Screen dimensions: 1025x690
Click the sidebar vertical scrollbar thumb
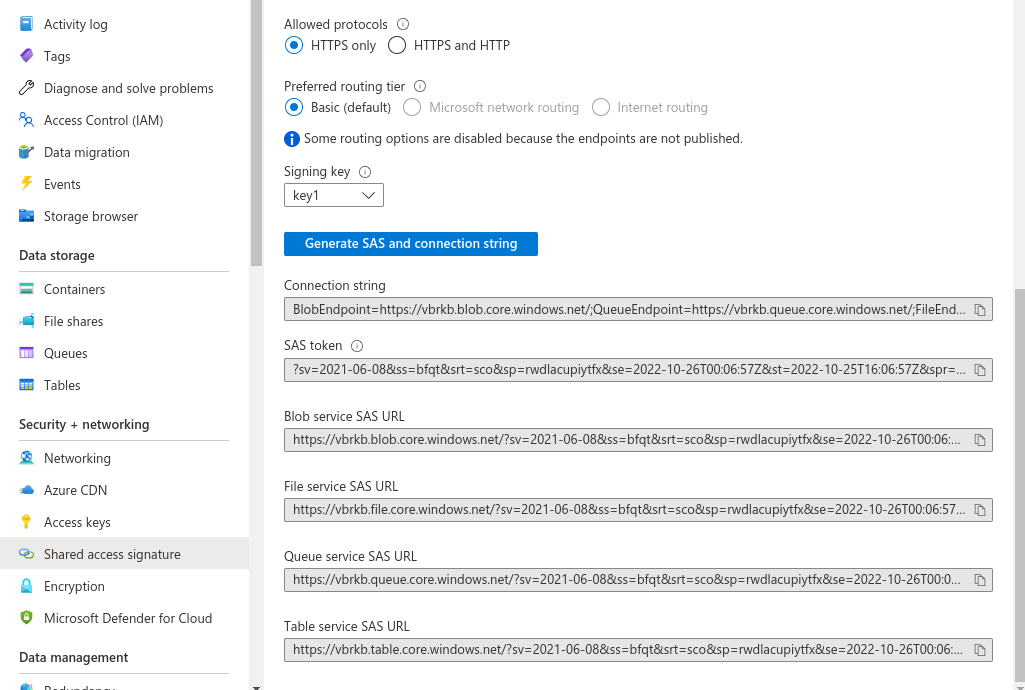[256, 133]
